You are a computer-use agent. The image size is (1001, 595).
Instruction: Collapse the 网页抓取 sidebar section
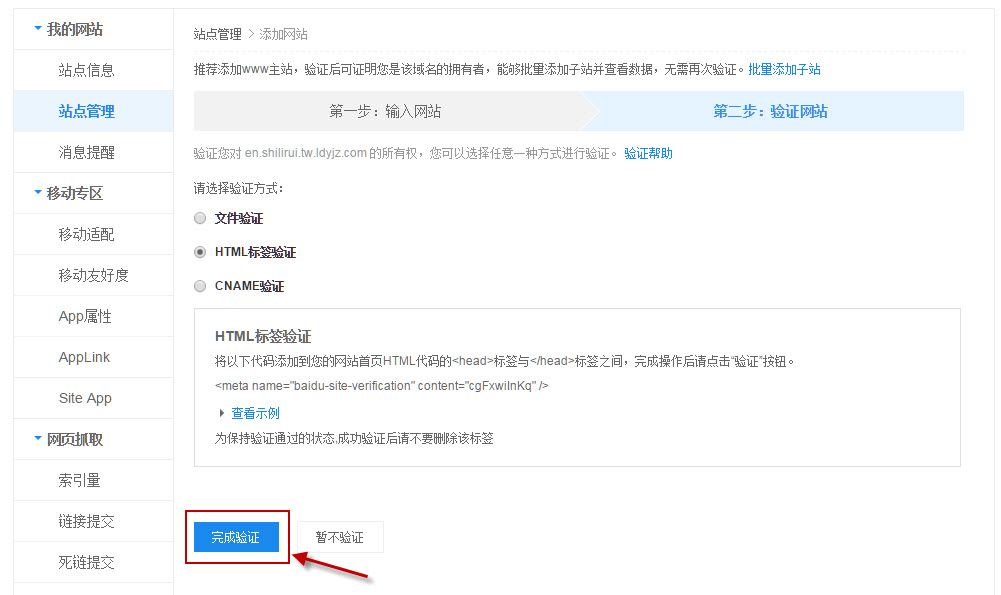pyautogui.click(x=39, y=439)
